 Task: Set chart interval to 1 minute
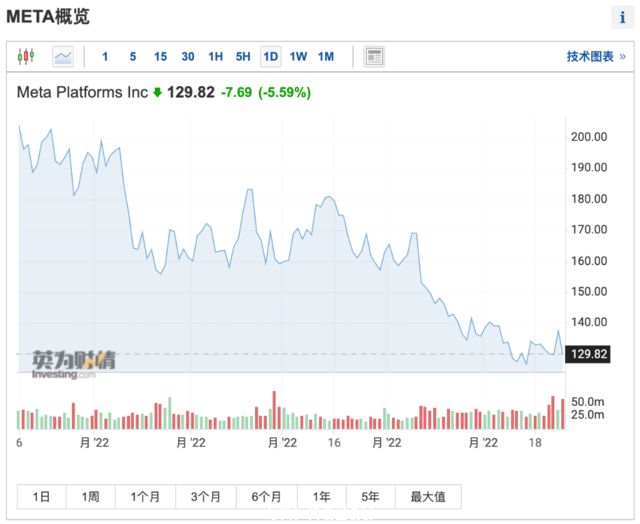105,56
